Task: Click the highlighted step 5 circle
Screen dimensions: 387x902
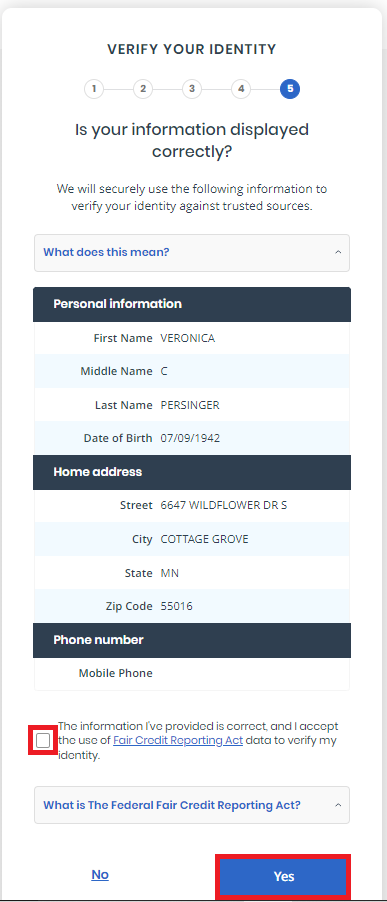Action: tap(290, 89)
